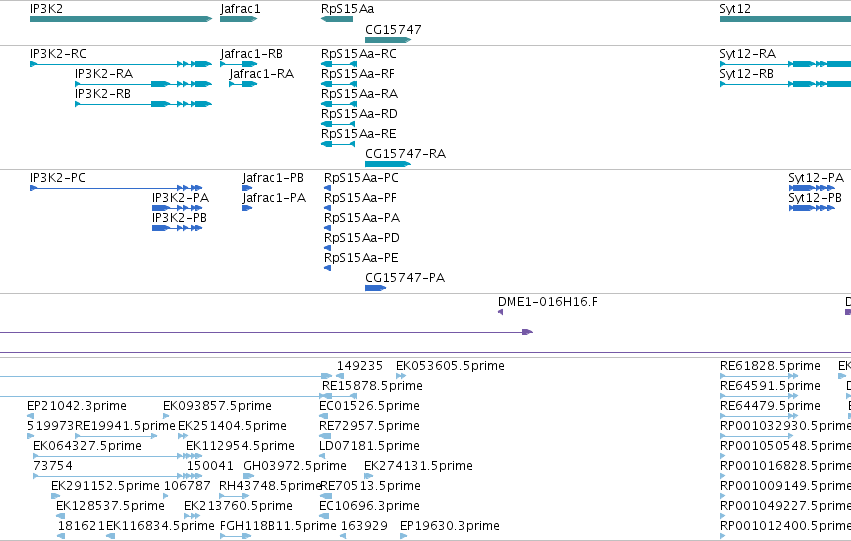Select the 149235 EST label
This screenshot has width=851, height=541.
359,366
